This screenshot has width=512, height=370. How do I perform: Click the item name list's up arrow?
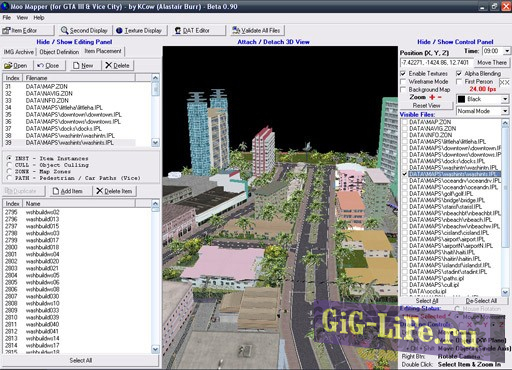tap(155, 203)
